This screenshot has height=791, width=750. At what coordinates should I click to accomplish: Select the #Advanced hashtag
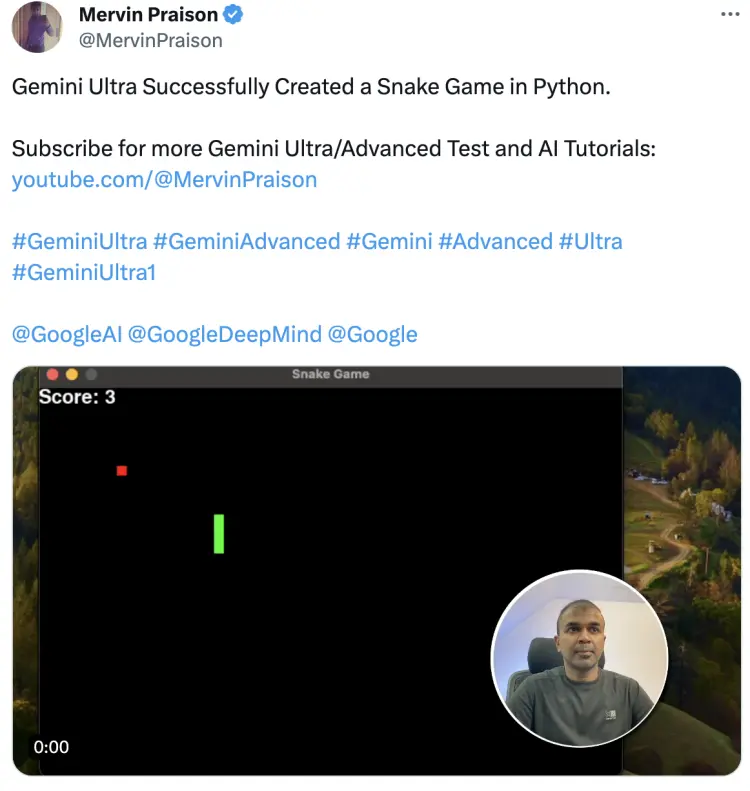[x=496, y=241]
